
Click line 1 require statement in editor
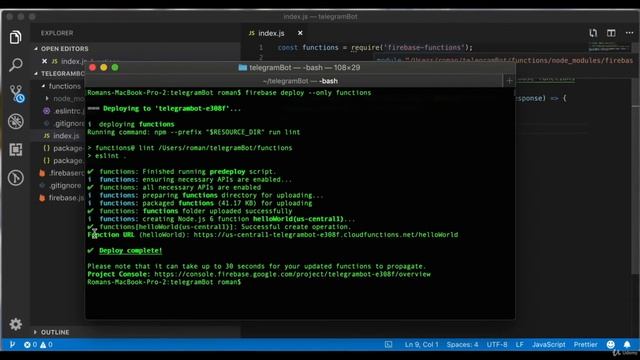[x=375, y=48]
